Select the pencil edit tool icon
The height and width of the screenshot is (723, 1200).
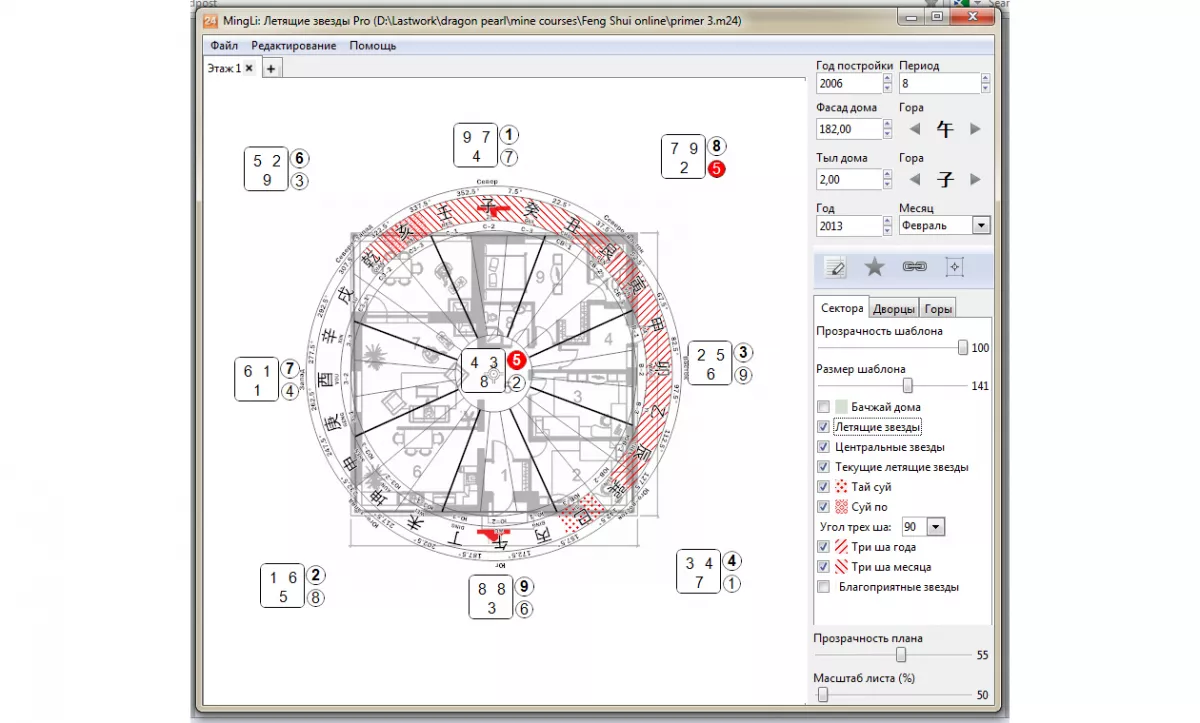pos(836,267)
